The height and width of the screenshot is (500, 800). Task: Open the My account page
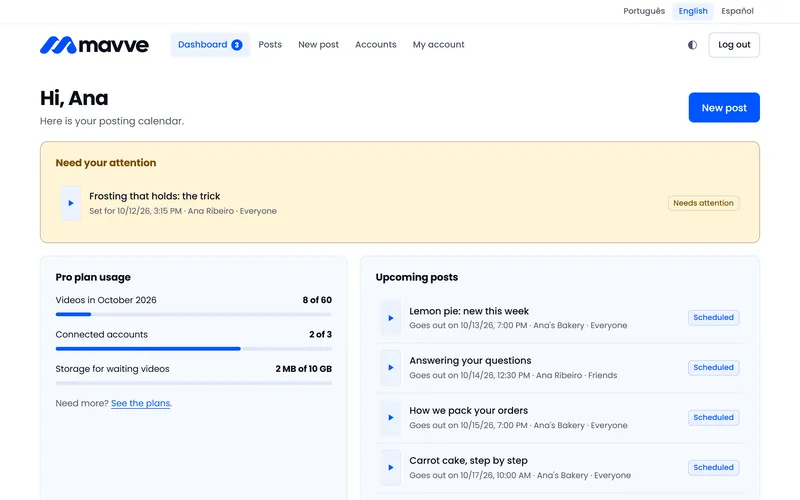coord(438,45)
